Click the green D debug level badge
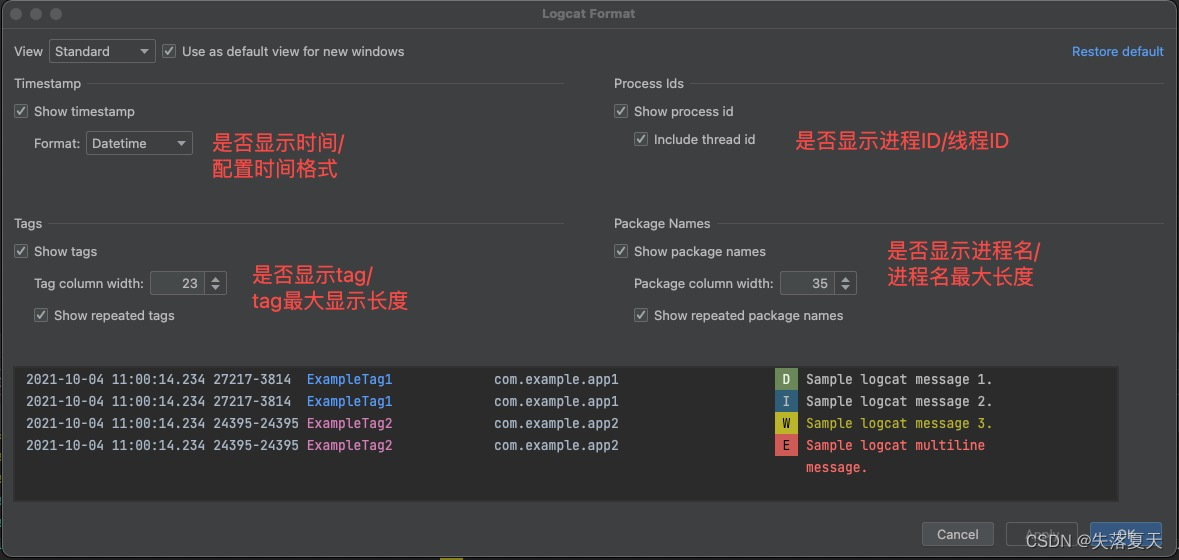Screen dimensions: 1179x560 point(786,379)
